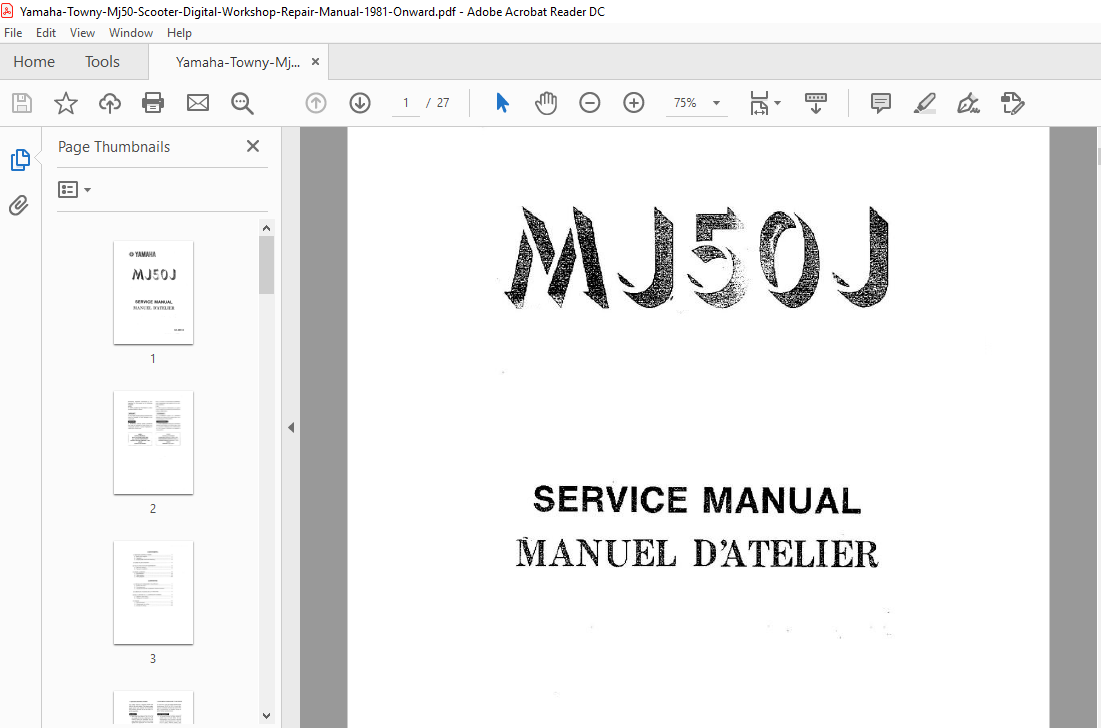Select page 1 thumbnail
Viewport: 1101px width, 728px height.
point(153,293)
